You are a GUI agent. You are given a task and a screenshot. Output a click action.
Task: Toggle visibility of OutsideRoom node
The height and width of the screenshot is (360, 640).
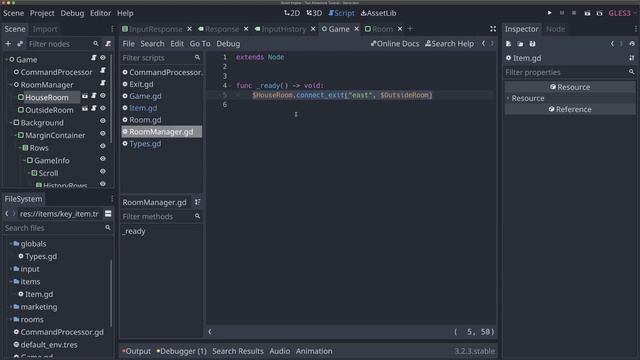[103, 109]
